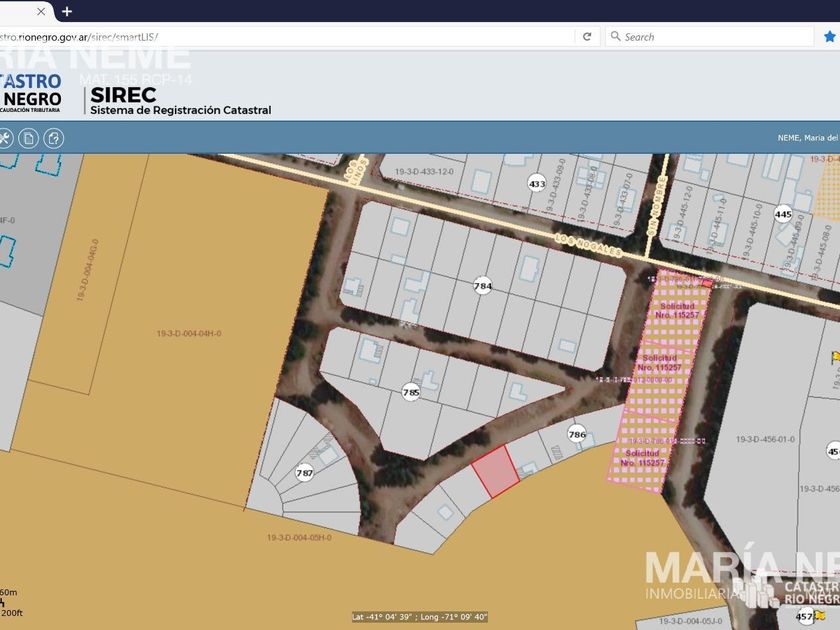
Task: Open the tools wrench icon in toolbar
Action: coord(5,138)
